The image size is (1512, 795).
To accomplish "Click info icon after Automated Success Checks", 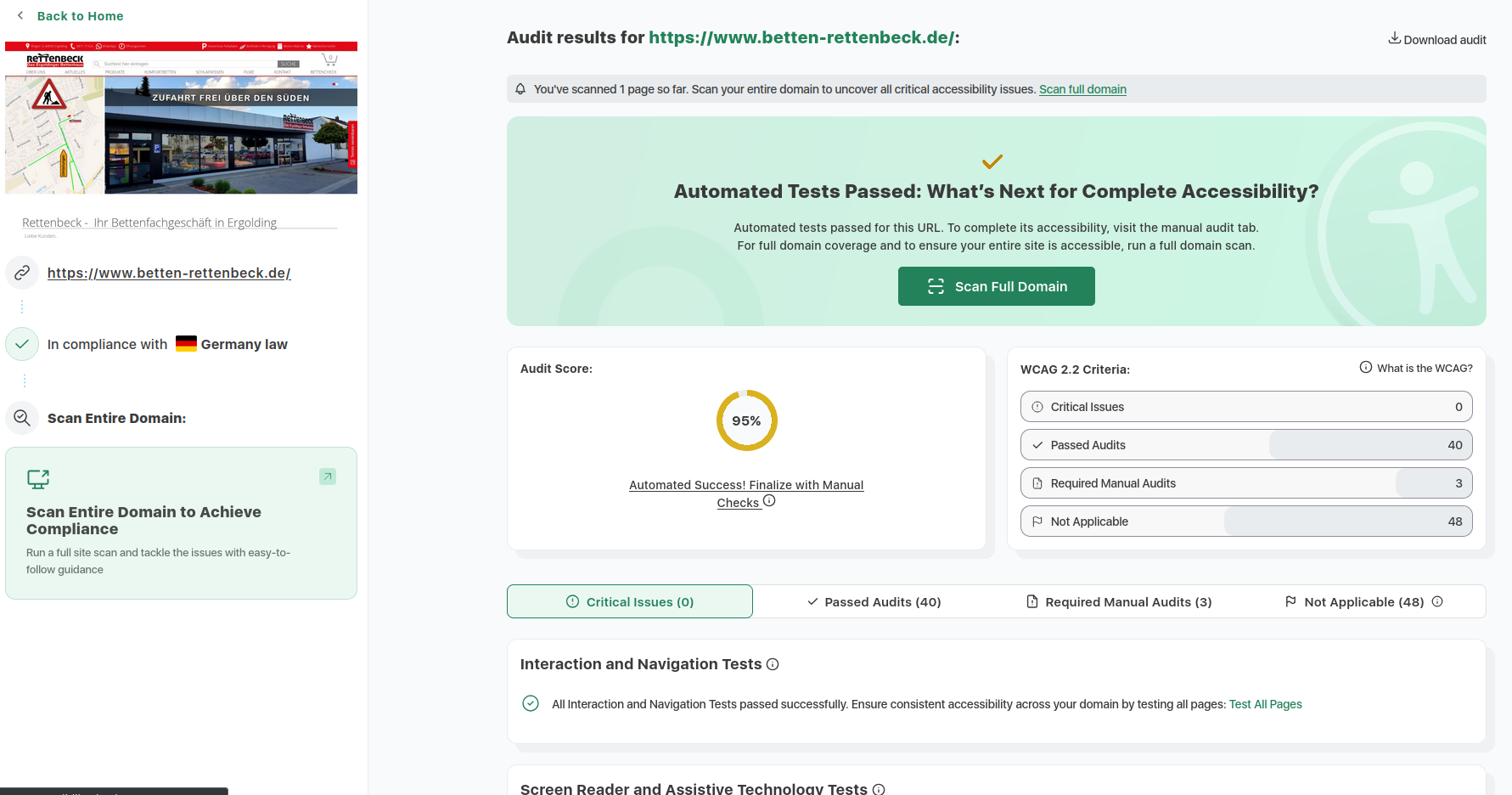I will point(769,501).
